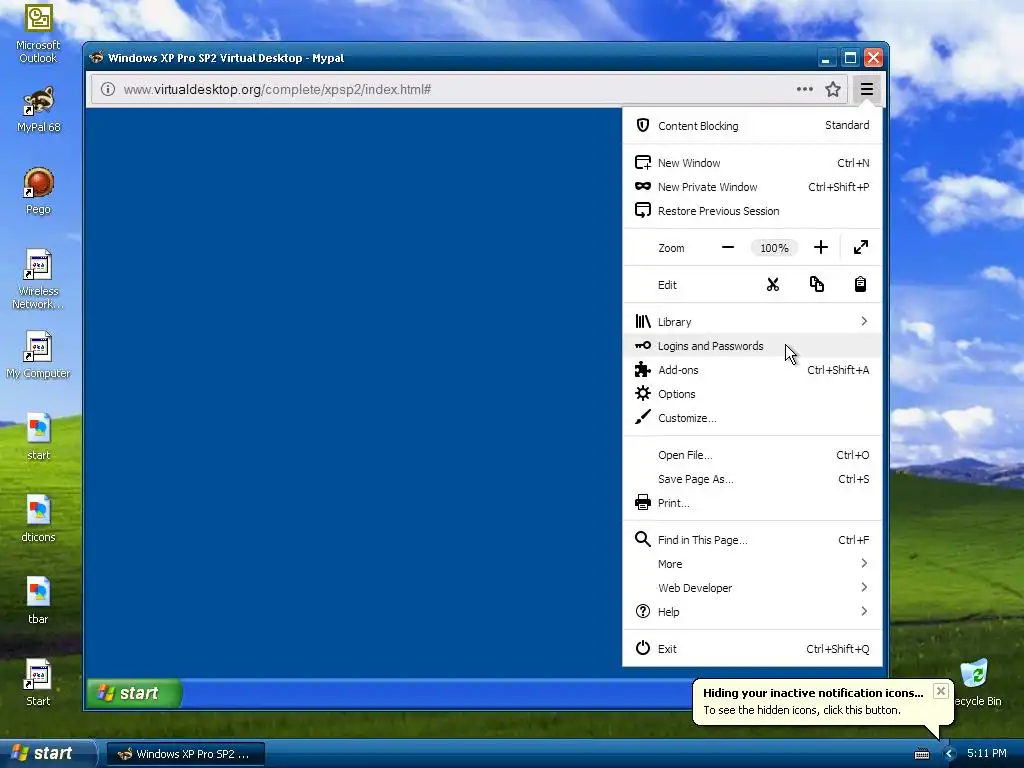Viewport: 1024px width, 768px height.
Task: Click the Standard content blocking label
Action: 847,125
